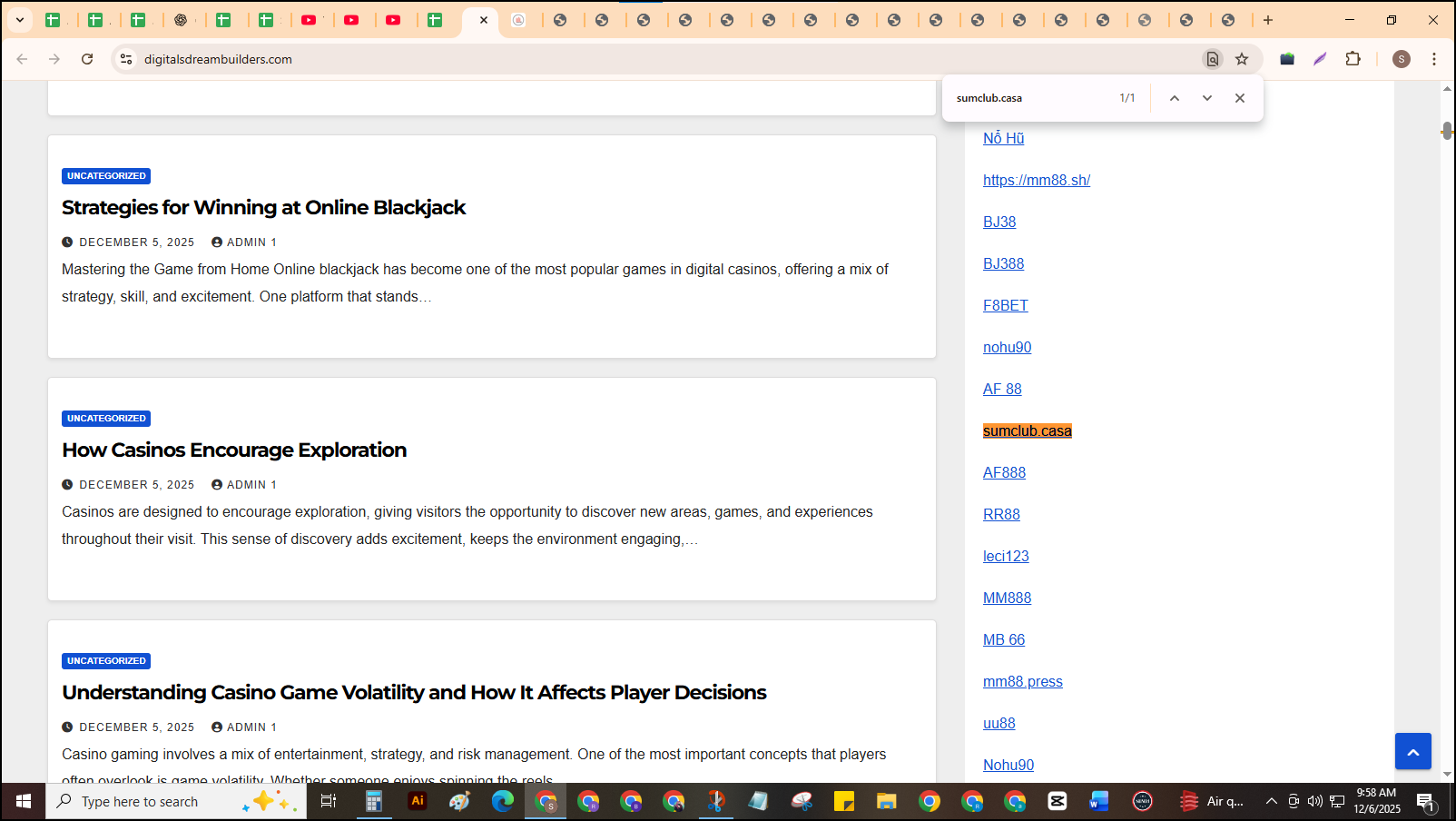Click the scroll-to-top blue button
The image size is (1456, 821).
[1413, 751]
